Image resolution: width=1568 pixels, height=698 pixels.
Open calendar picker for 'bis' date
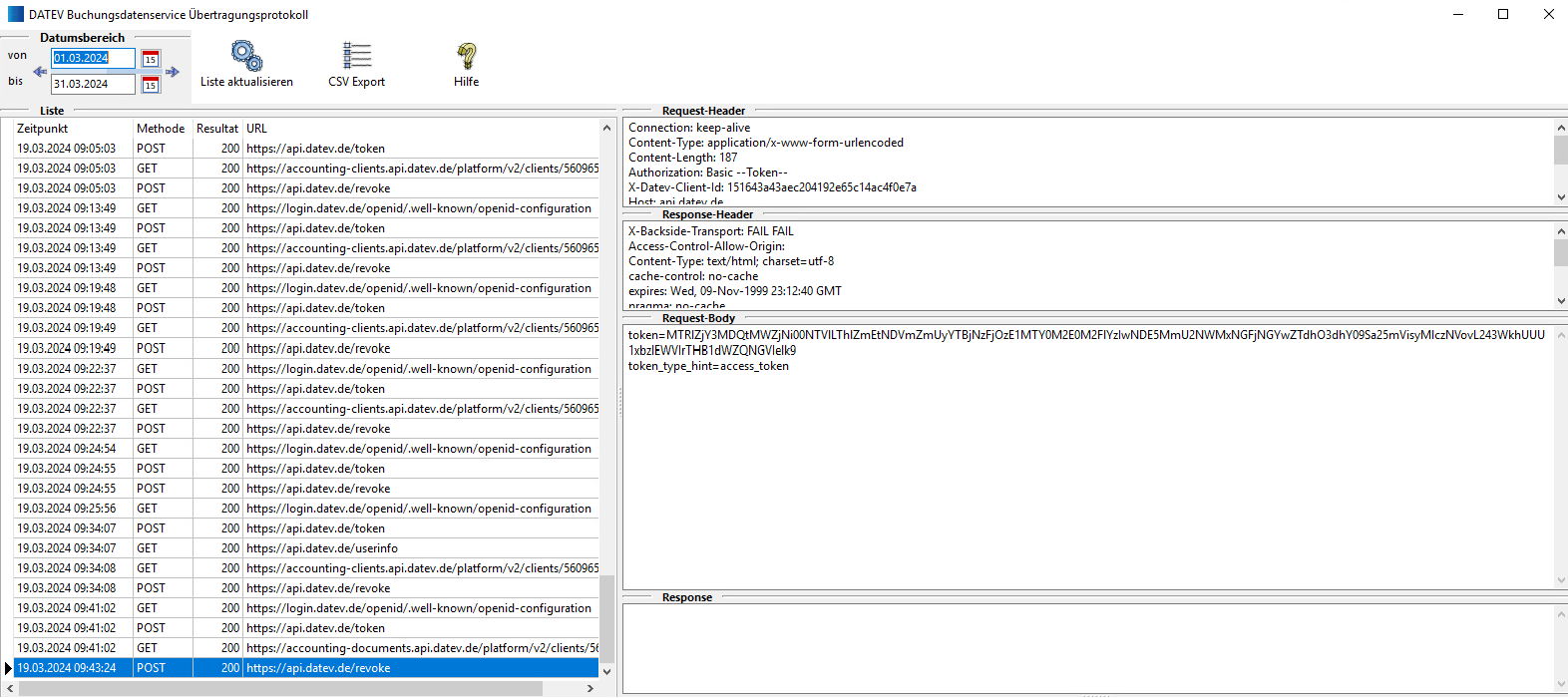tap(151, 85)
